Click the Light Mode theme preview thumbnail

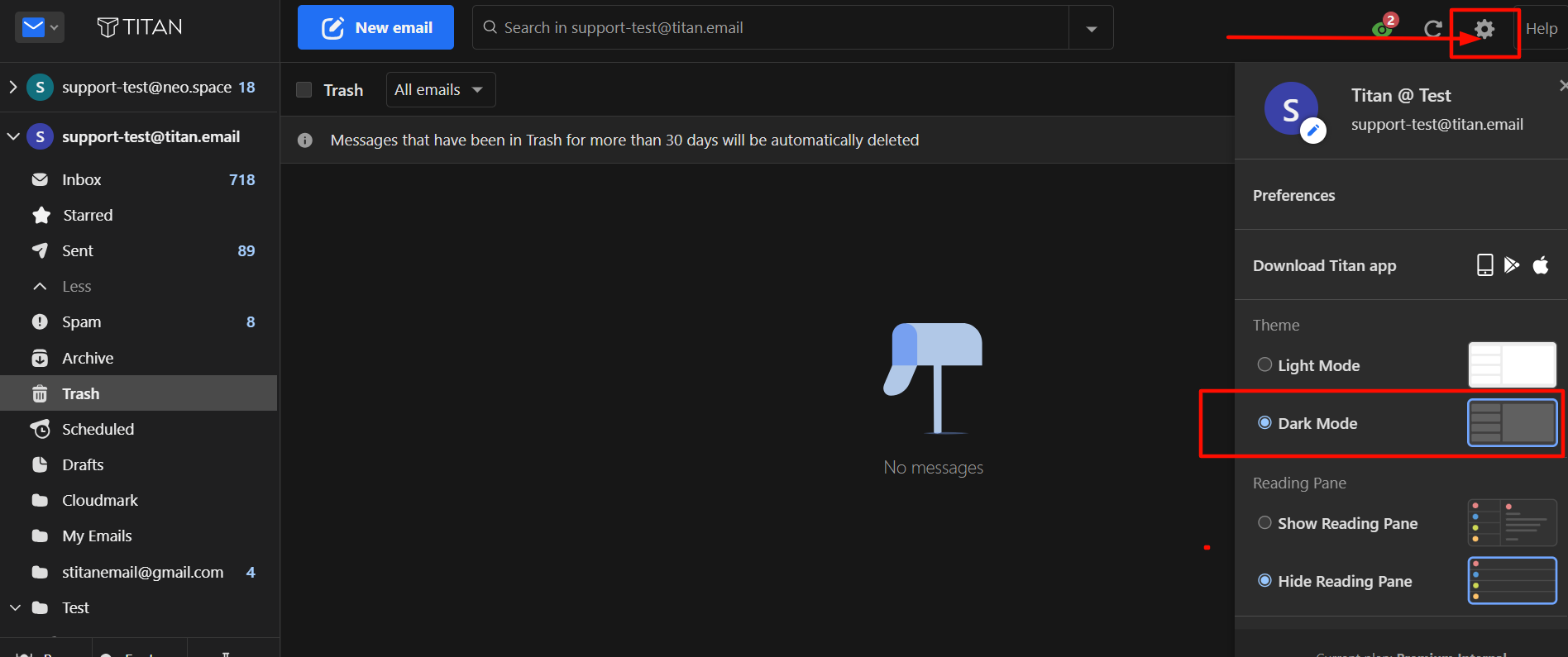pyautogui.click(x=1512, y=364)
